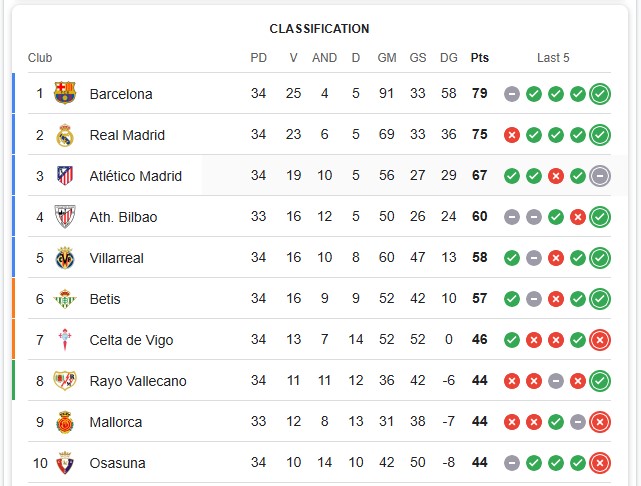Select the Mallorca table row name
Viewport: 641px width, 486px height.
point(116,422)
